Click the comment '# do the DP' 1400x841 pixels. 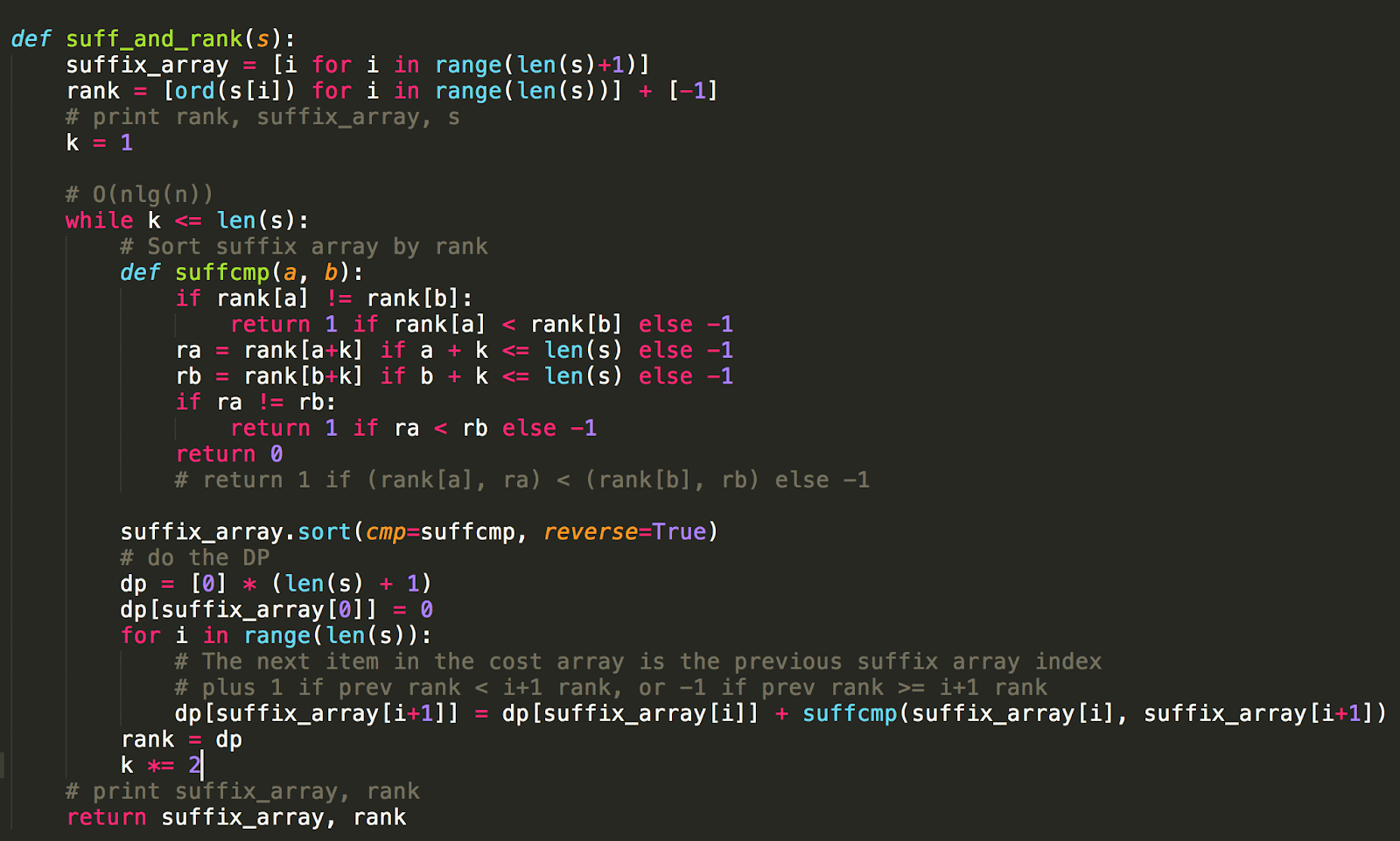(x=195, y=558)
